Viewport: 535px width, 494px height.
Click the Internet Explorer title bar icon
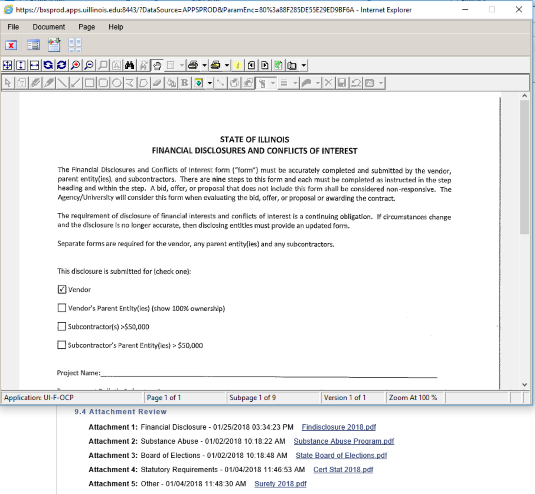(8, 10)
